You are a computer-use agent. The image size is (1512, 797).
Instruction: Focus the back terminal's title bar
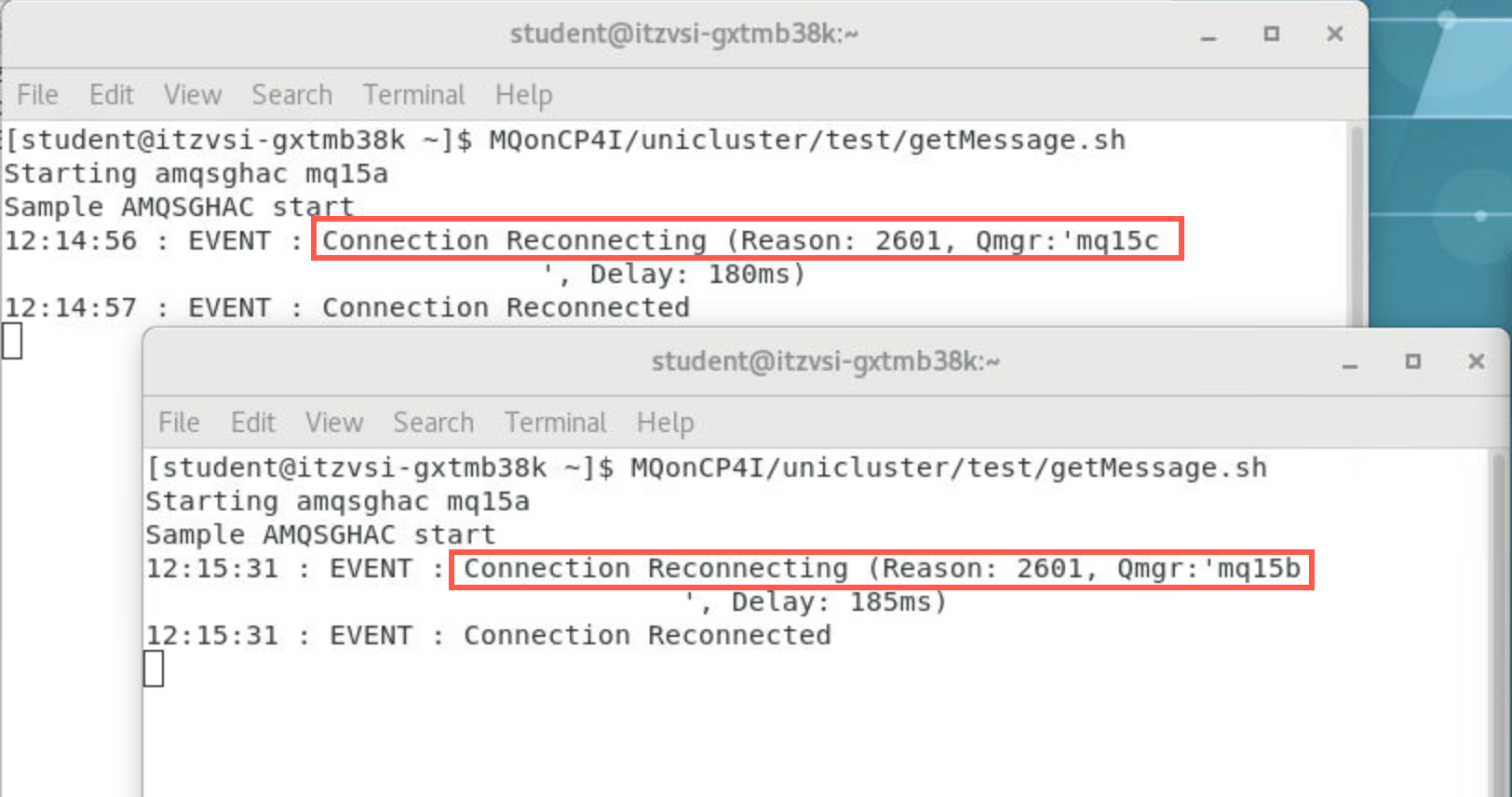[x=683, y=34]
